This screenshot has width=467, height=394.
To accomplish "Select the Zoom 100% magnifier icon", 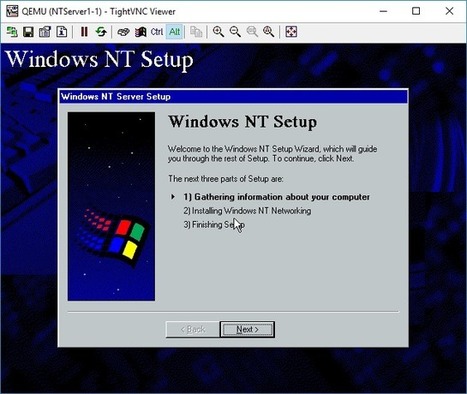I will coord(252,32).
